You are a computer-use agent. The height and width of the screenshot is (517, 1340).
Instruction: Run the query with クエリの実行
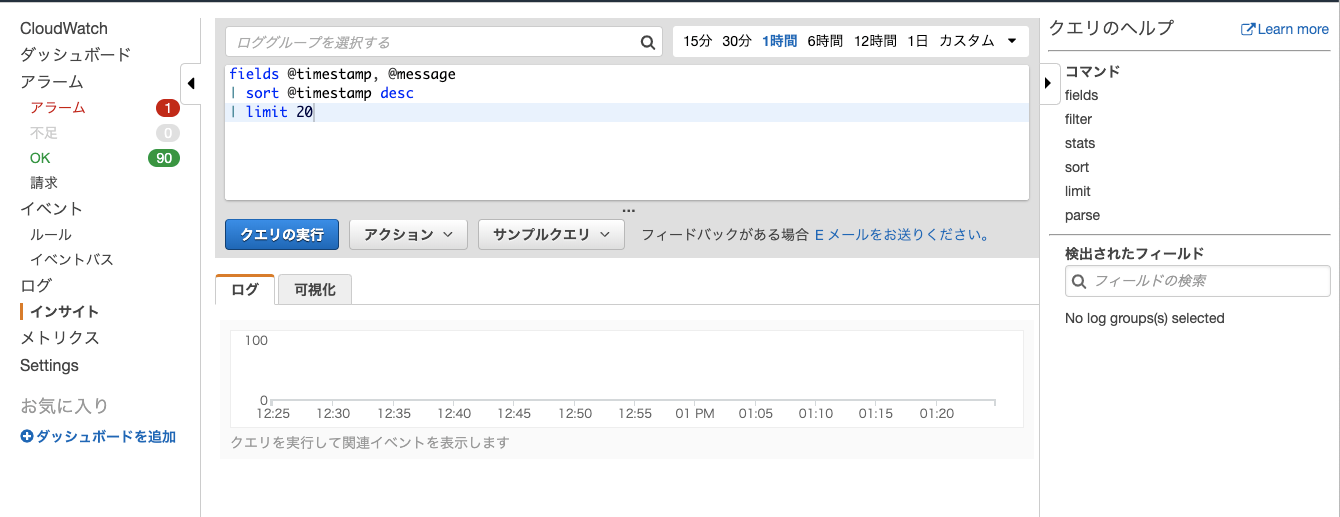pos(282,234)
